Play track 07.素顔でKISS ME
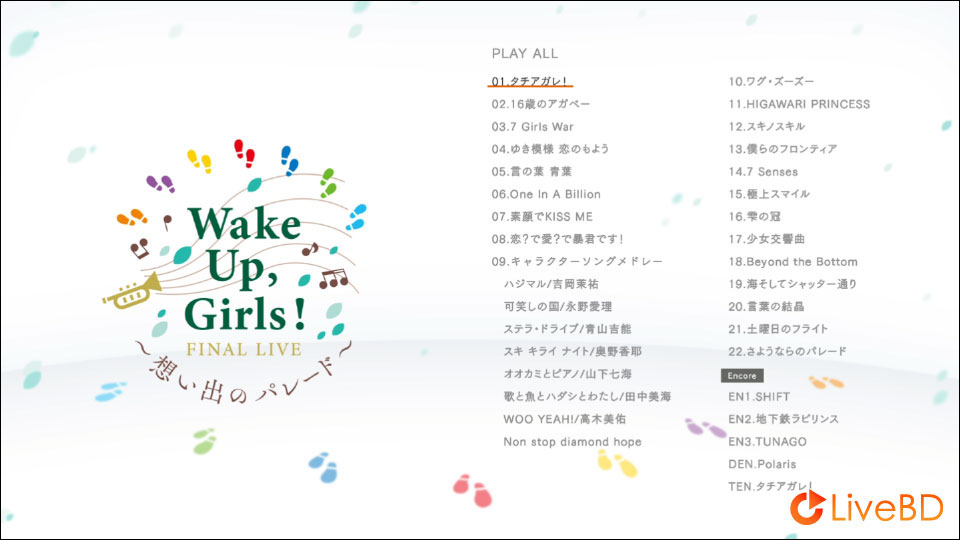This screenshot has height=540, width=960. click(542, 217)
